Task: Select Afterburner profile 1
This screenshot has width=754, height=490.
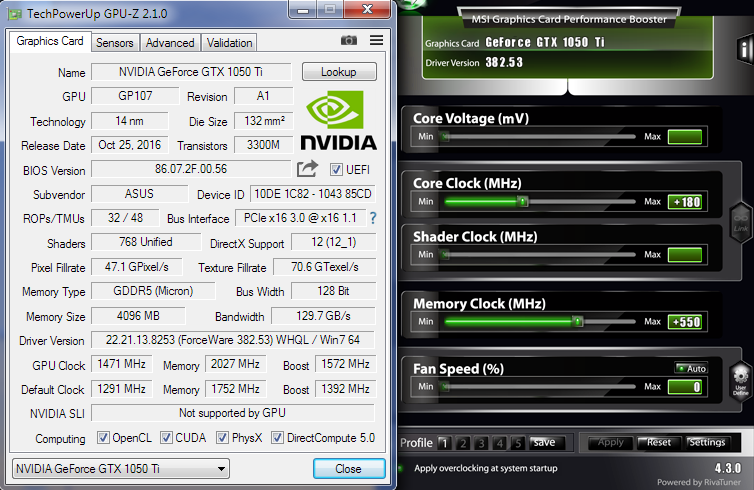Action: (x=444, y=443)
